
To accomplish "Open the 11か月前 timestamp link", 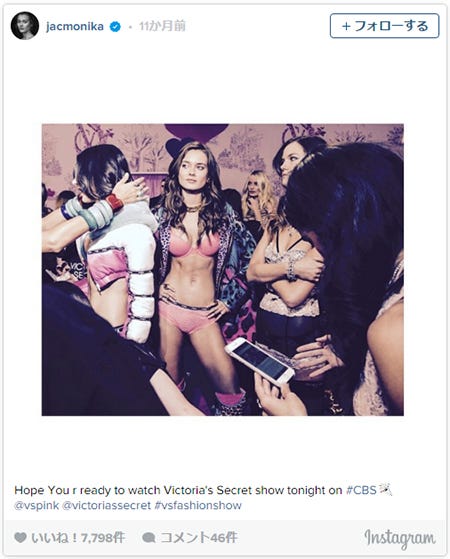I will 162,26.
